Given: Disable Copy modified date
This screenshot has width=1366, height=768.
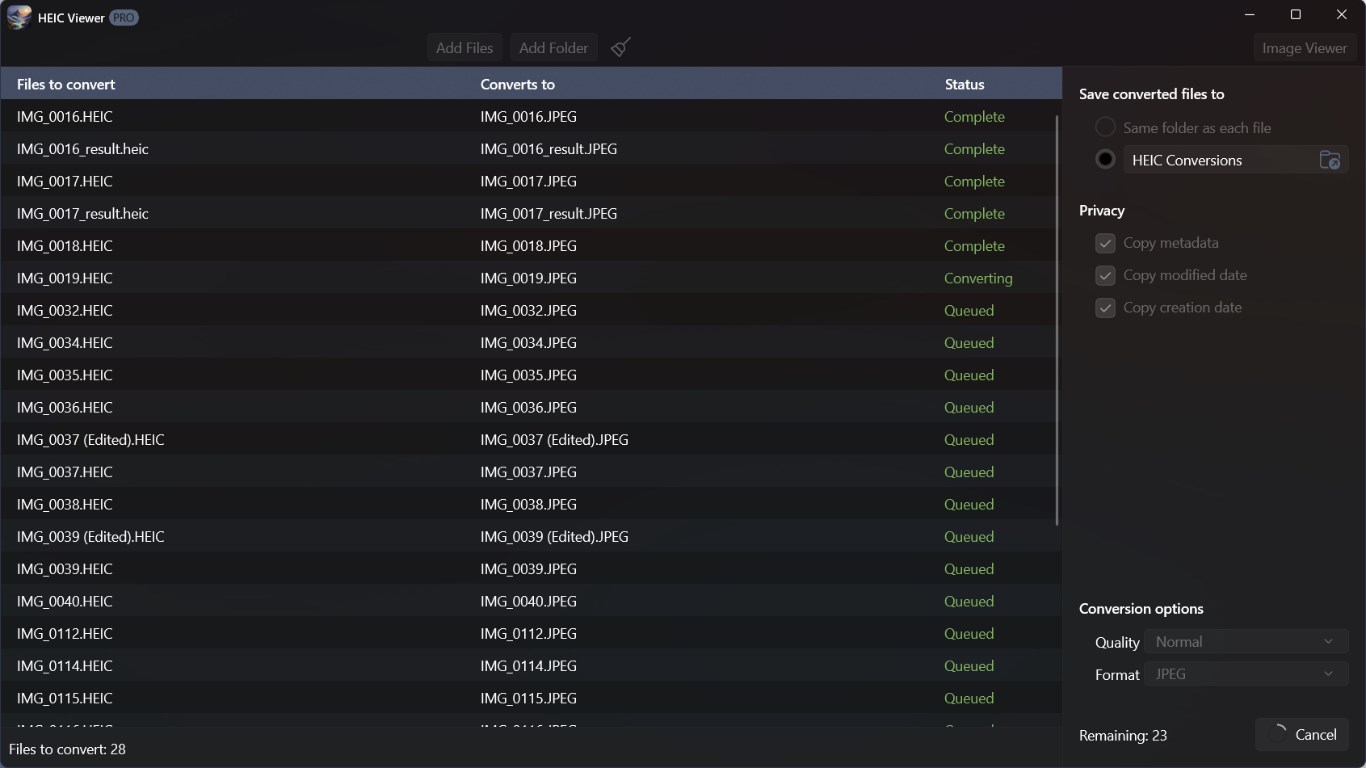Looking at the screenshot, I should click(1105, 276).
